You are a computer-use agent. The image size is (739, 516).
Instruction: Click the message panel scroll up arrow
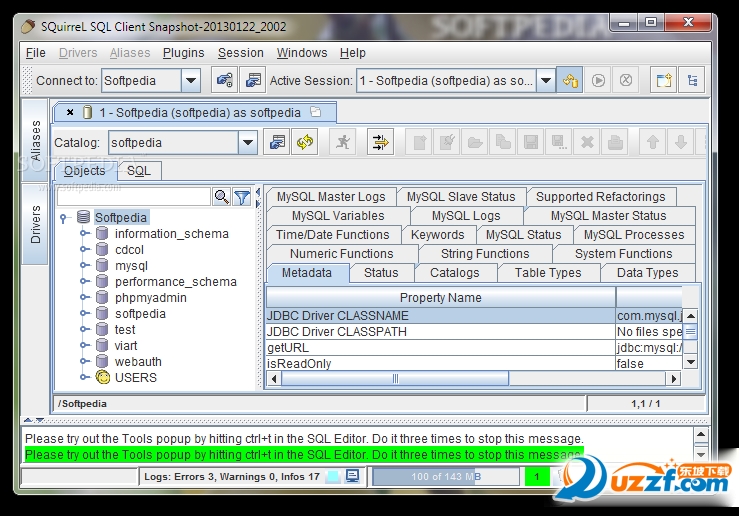point(701,434)
